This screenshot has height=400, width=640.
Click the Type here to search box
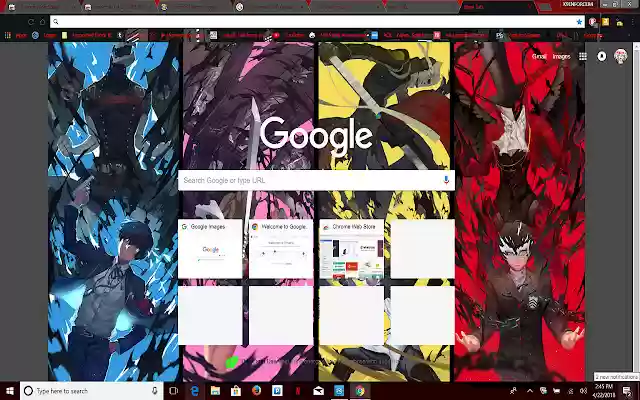tap(91, 391)
